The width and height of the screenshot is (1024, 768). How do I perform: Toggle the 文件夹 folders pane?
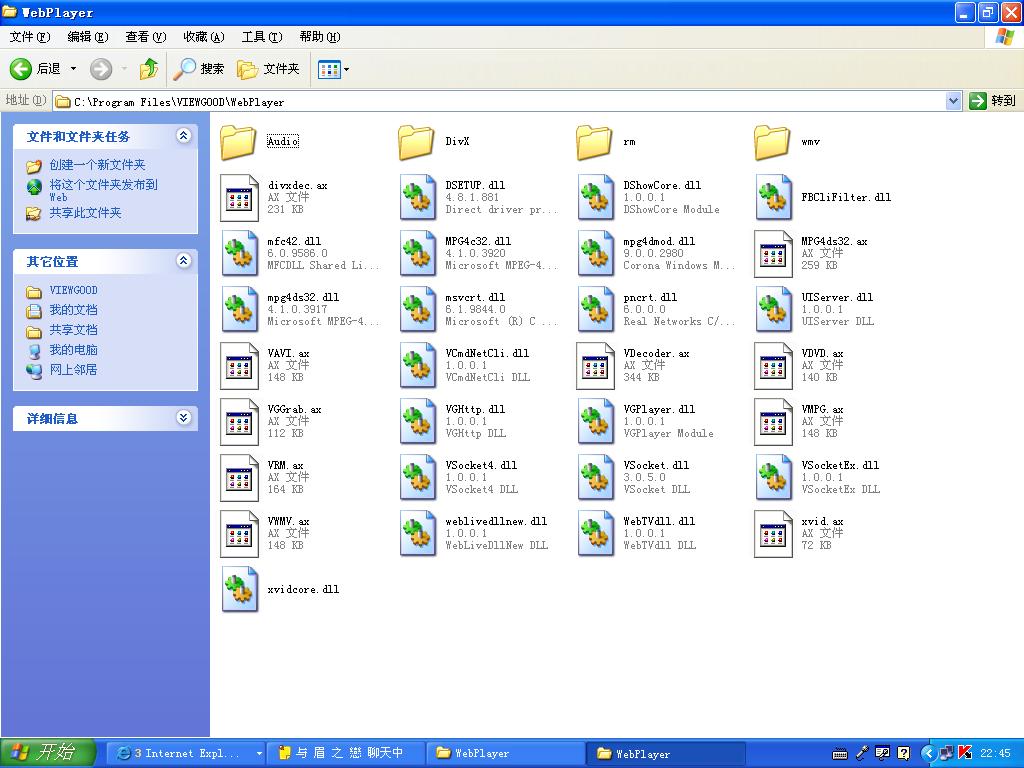[x=268, y=69]
